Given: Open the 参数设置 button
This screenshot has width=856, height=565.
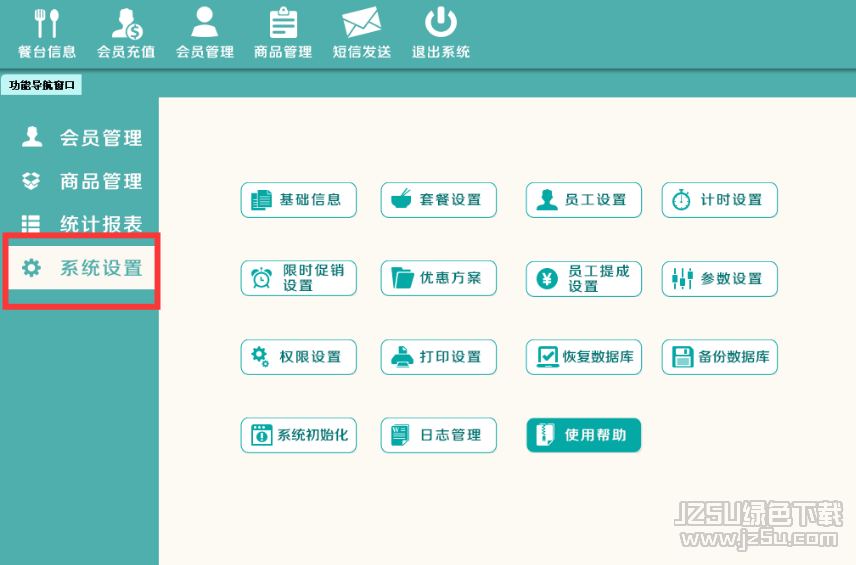Looking at the screenshot, I should [720, 279].
